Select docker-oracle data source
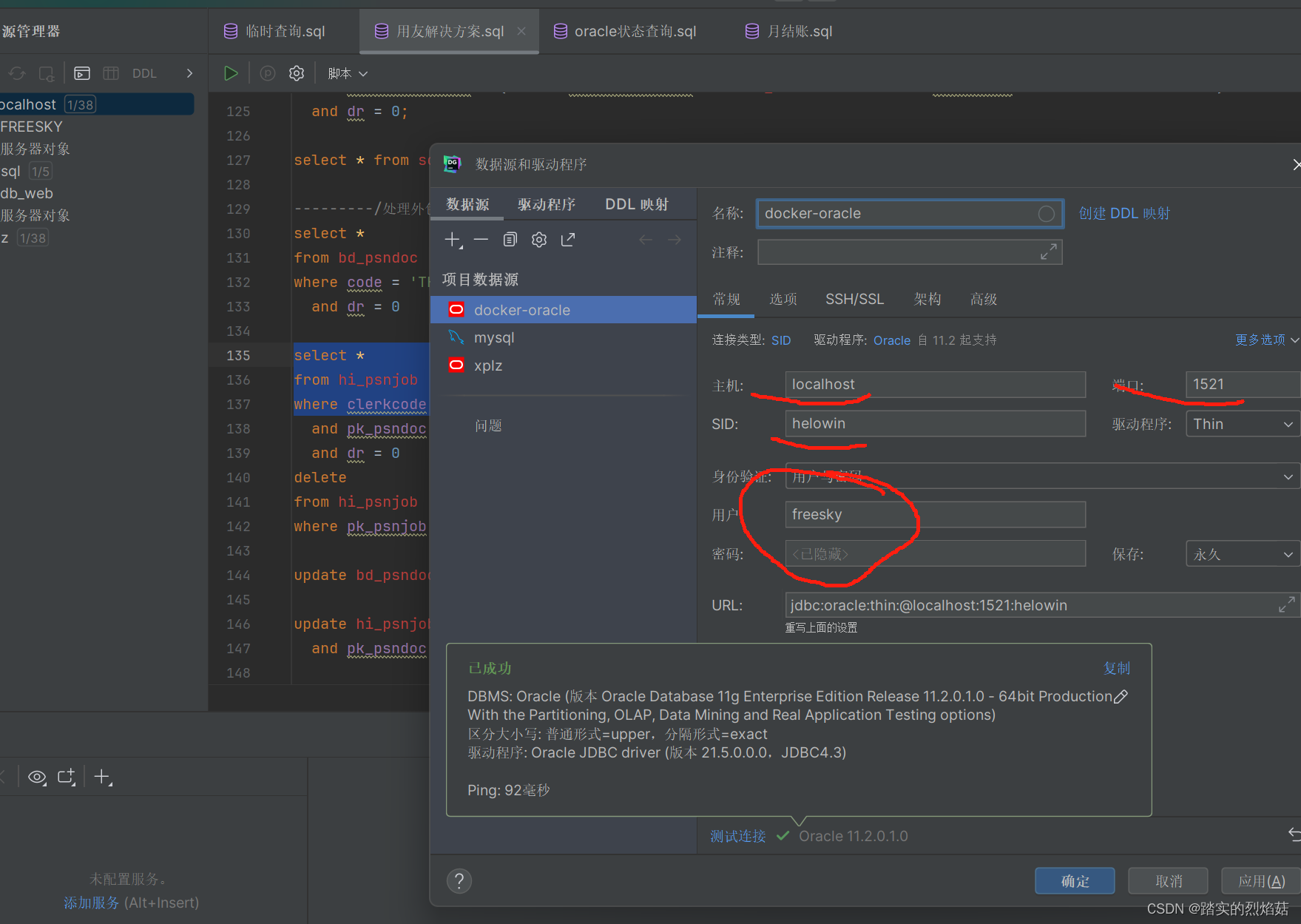1301x924 pixels. coord(564,310)
